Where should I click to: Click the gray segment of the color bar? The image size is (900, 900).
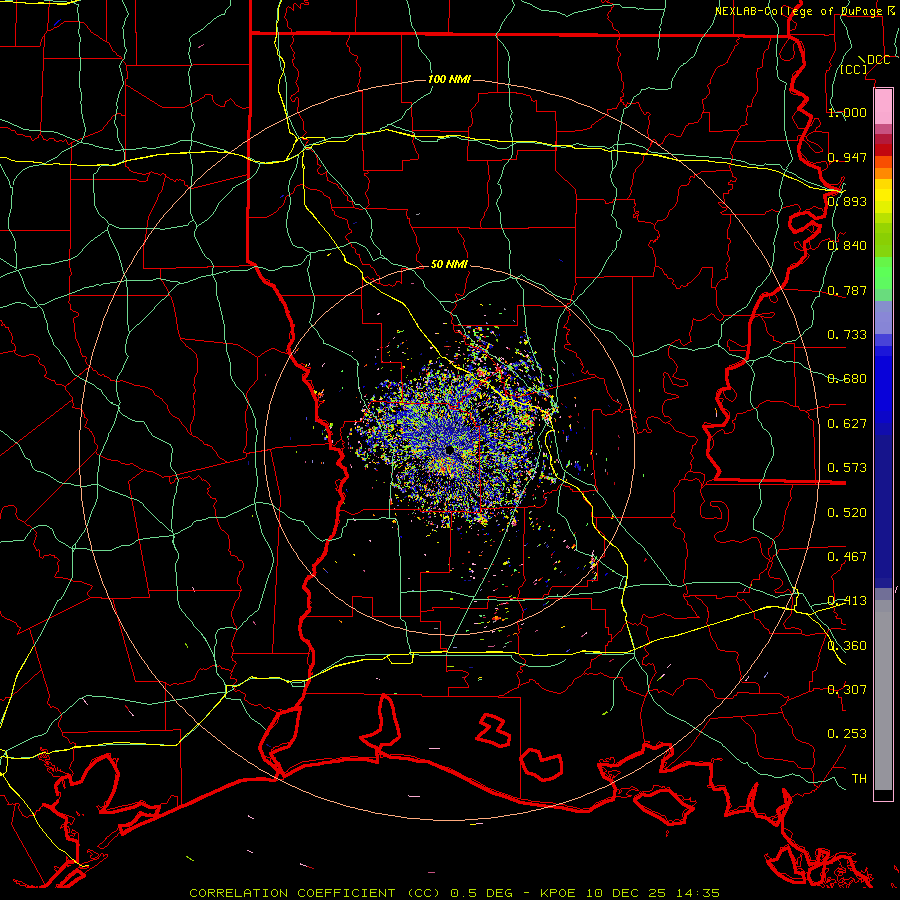[883, 695]
